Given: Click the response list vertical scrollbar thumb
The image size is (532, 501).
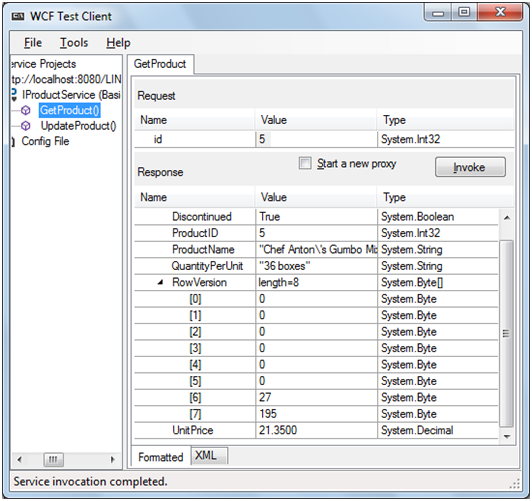Looking at the screenshot, I should (x=507, y=333).
